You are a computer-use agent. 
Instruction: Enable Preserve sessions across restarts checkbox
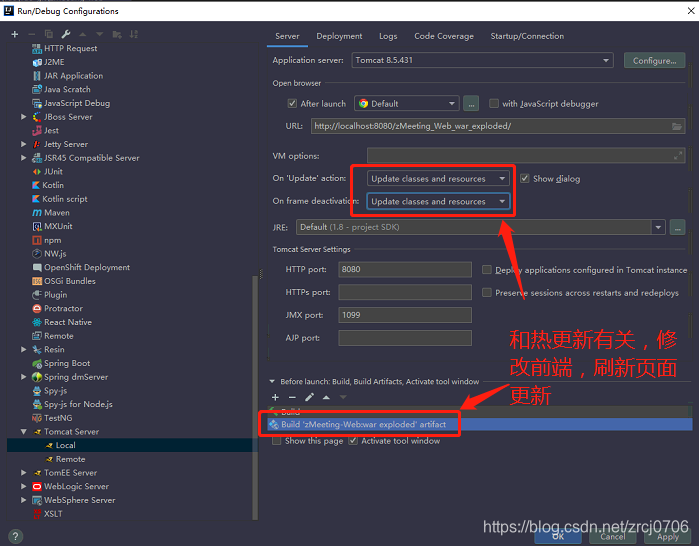pos(487,292)
